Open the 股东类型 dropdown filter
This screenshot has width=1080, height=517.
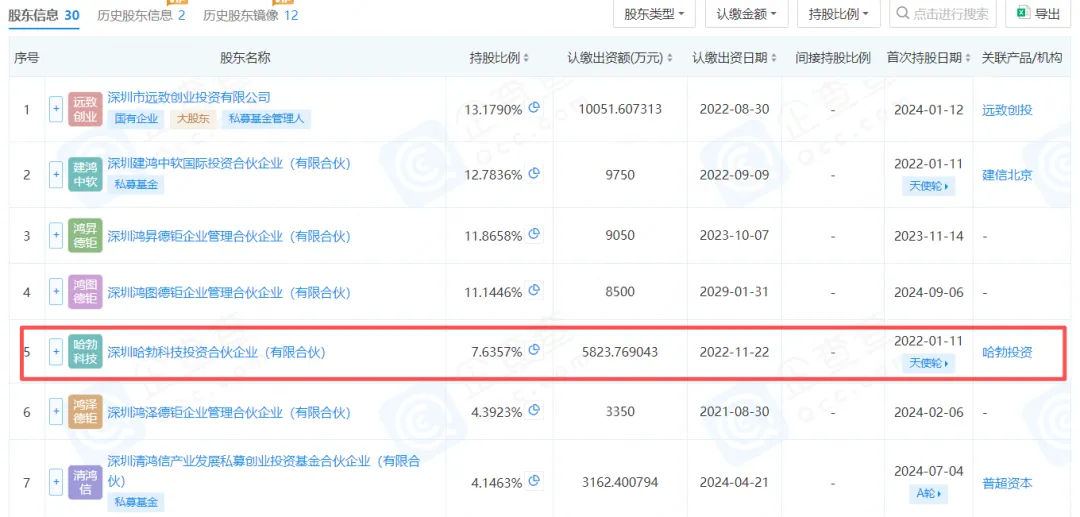click(654, 13)
